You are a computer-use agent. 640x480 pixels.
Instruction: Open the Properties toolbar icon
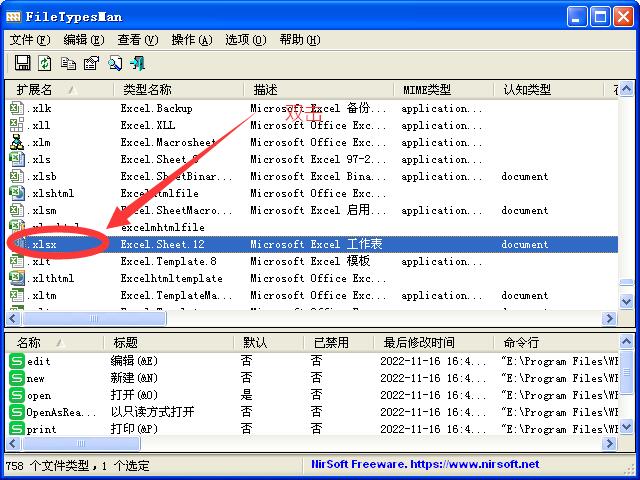coord(91,63)
